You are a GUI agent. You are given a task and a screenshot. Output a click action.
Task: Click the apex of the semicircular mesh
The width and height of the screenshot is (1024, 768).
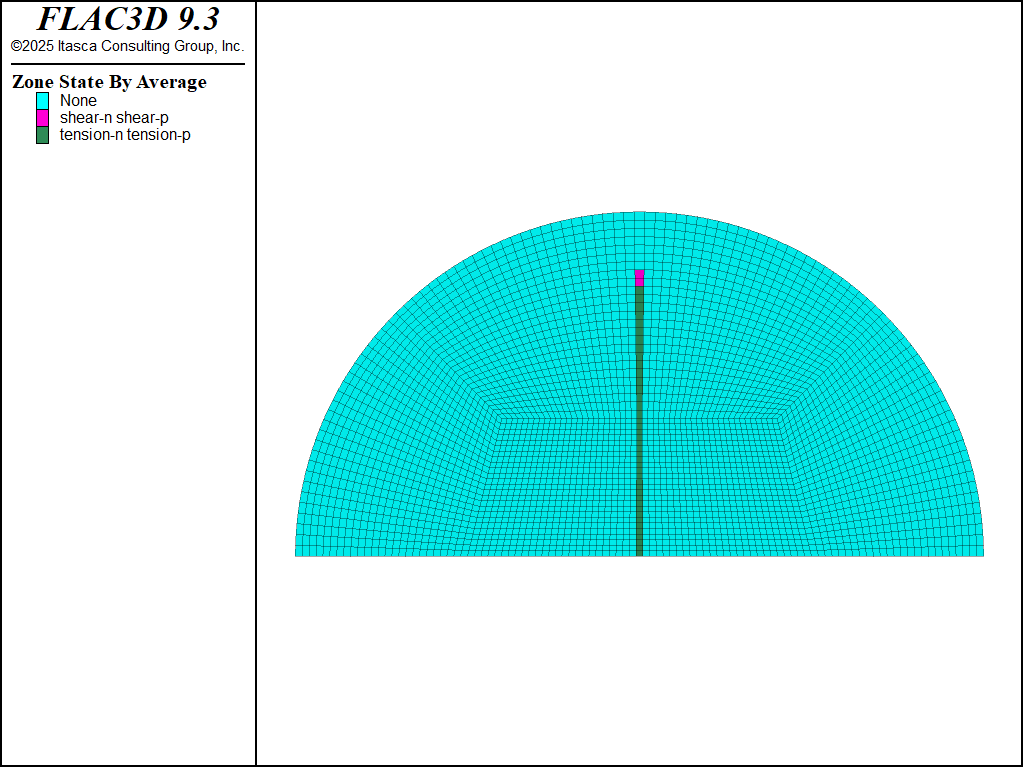click(639, 214)
